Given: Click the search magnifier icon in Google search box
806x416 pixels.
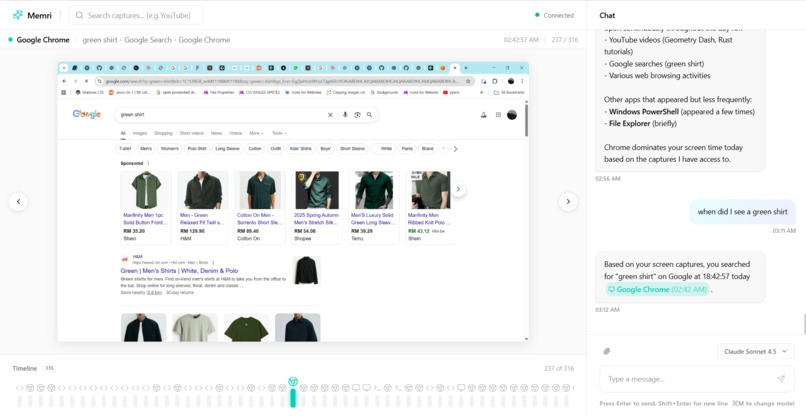Looking at the screenshot, I should click(x=369, y=115).
